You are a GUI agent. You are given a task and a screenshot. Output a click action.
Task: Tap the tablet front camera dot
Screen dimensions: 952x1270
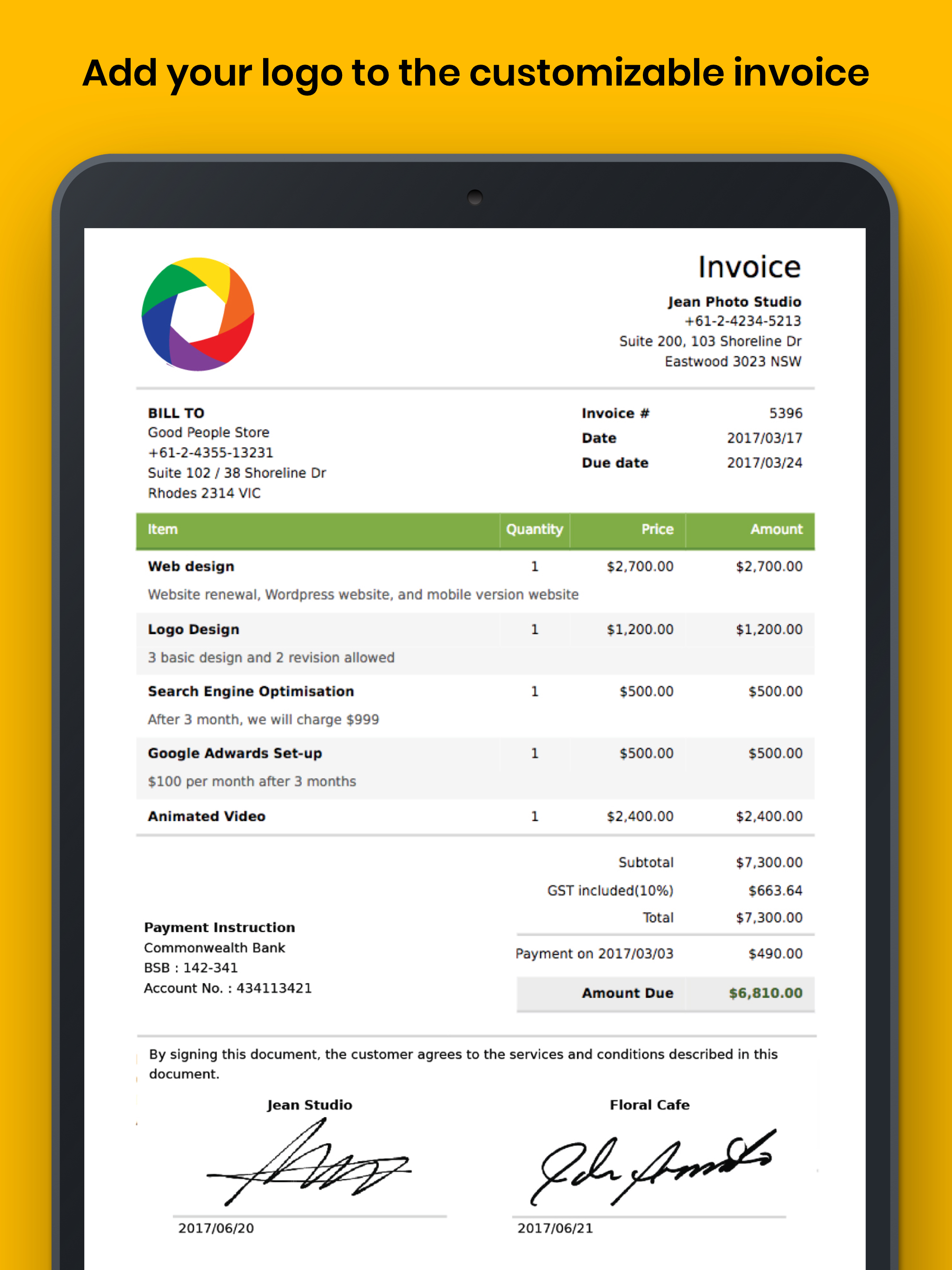coord(475,198)
